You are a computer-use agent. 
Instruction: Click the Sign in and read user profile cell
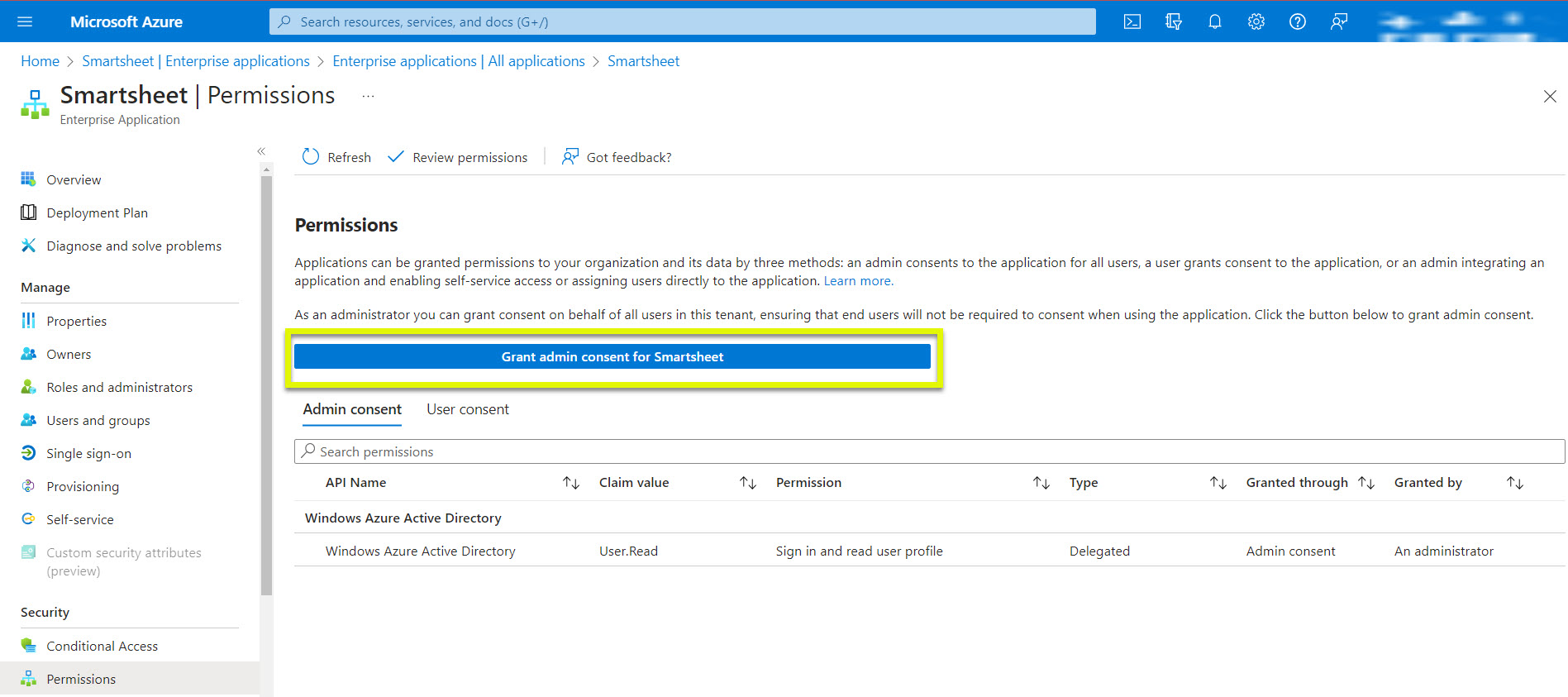859,551
